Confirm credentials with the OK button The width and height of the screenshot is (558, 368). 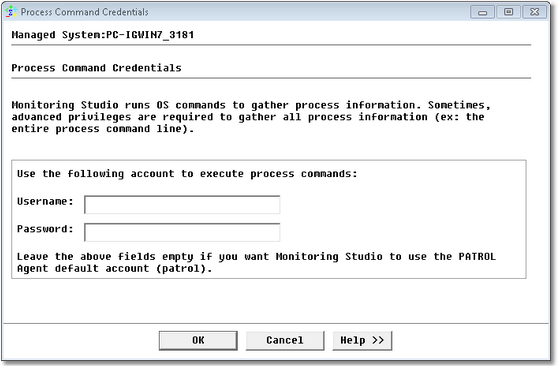(x=198, y=341)
